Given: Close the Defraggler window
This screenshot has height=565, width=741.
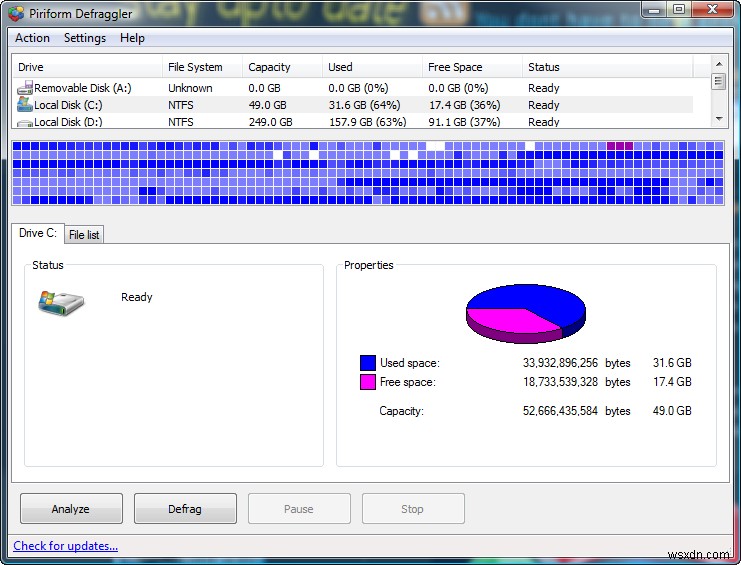Looking at the screenshot, I should (713, 9).
